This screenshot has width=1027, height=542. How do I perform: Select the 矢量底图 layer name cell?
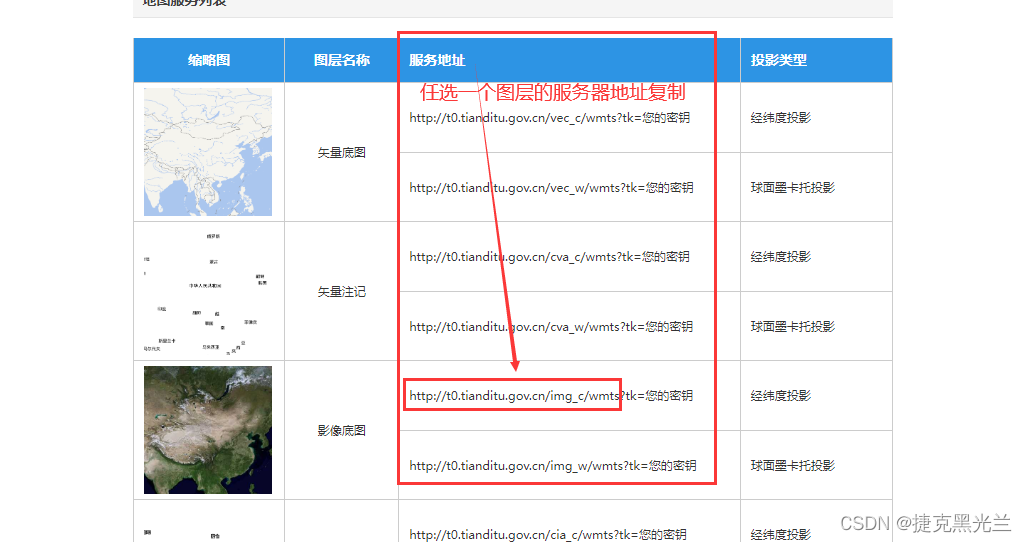(x=341, y=153)
